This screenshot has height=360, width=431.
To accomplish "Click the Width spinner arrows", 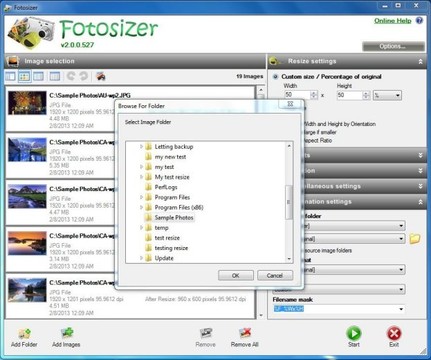I will pyautogui.click(x=314, y=95).
